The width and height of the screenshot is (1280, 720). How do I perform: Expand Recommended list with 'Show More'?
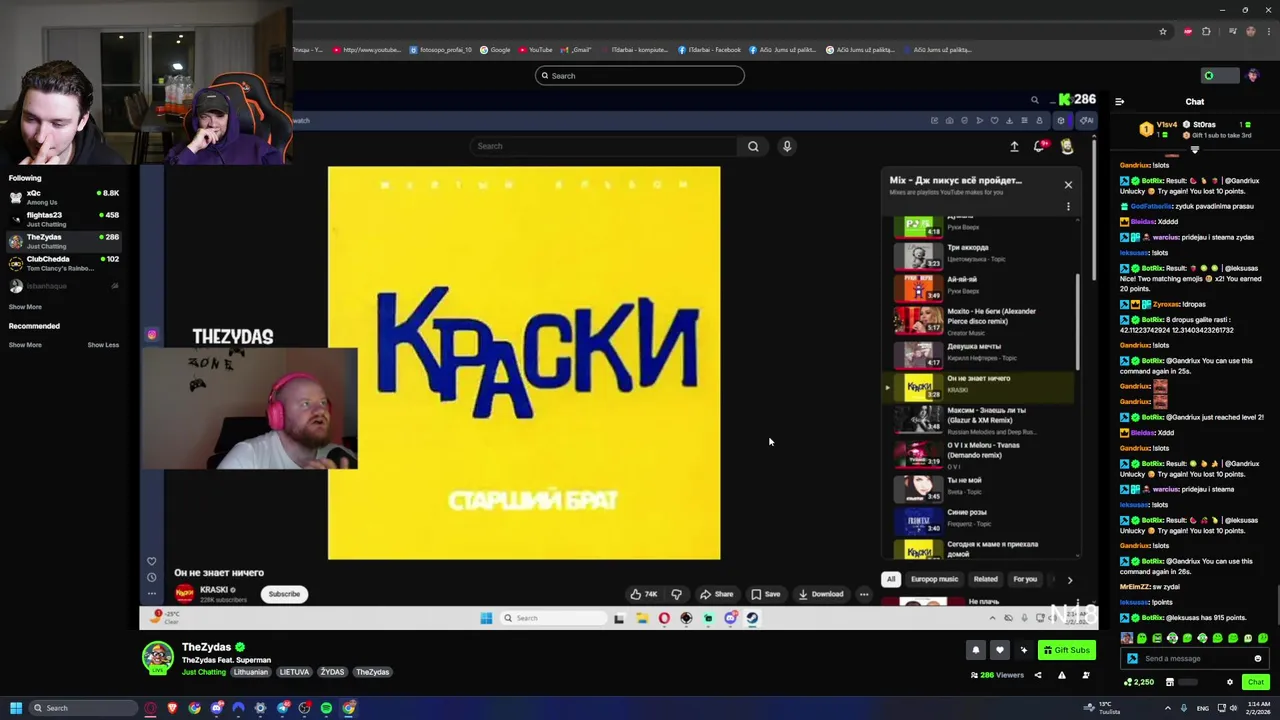tap(25, 345)
